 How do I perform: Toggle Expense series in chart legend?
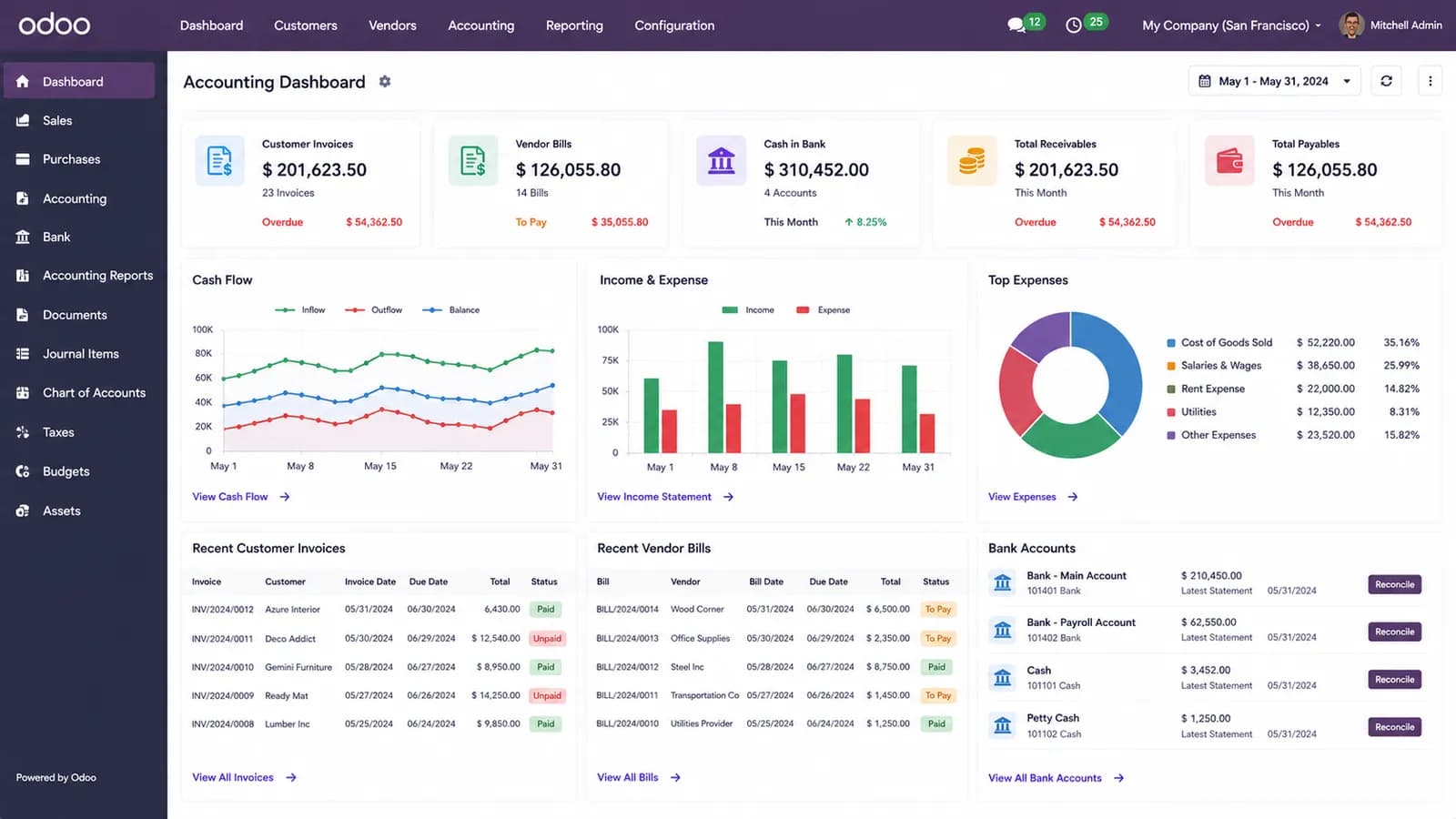tap(823, 310)
